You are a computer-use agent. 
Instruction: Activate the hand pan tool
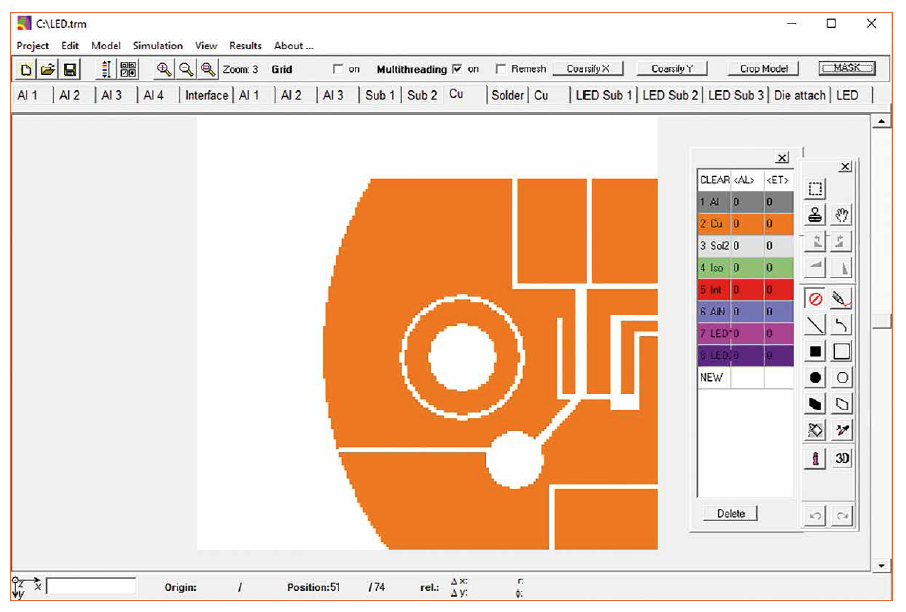(x=842, y=214)
